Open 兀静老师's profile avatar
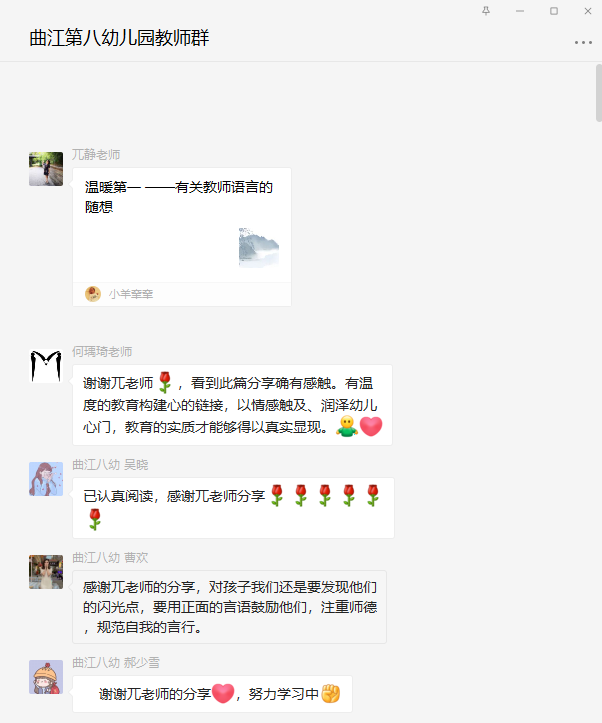 coord(46,169)
